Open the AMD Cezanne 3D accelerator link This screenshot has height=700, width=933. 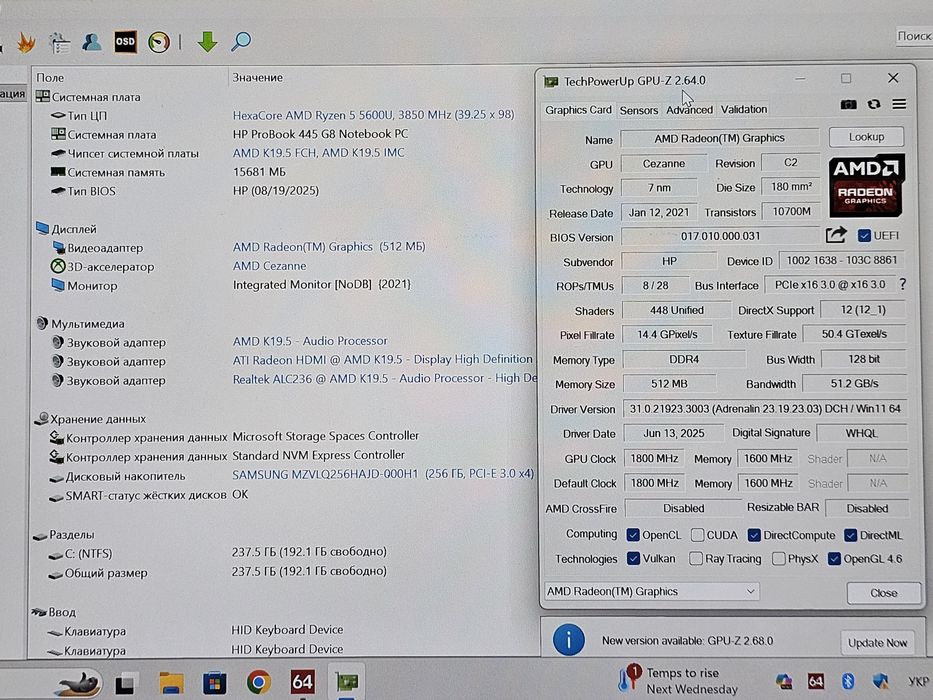click(x=269, y=266)
